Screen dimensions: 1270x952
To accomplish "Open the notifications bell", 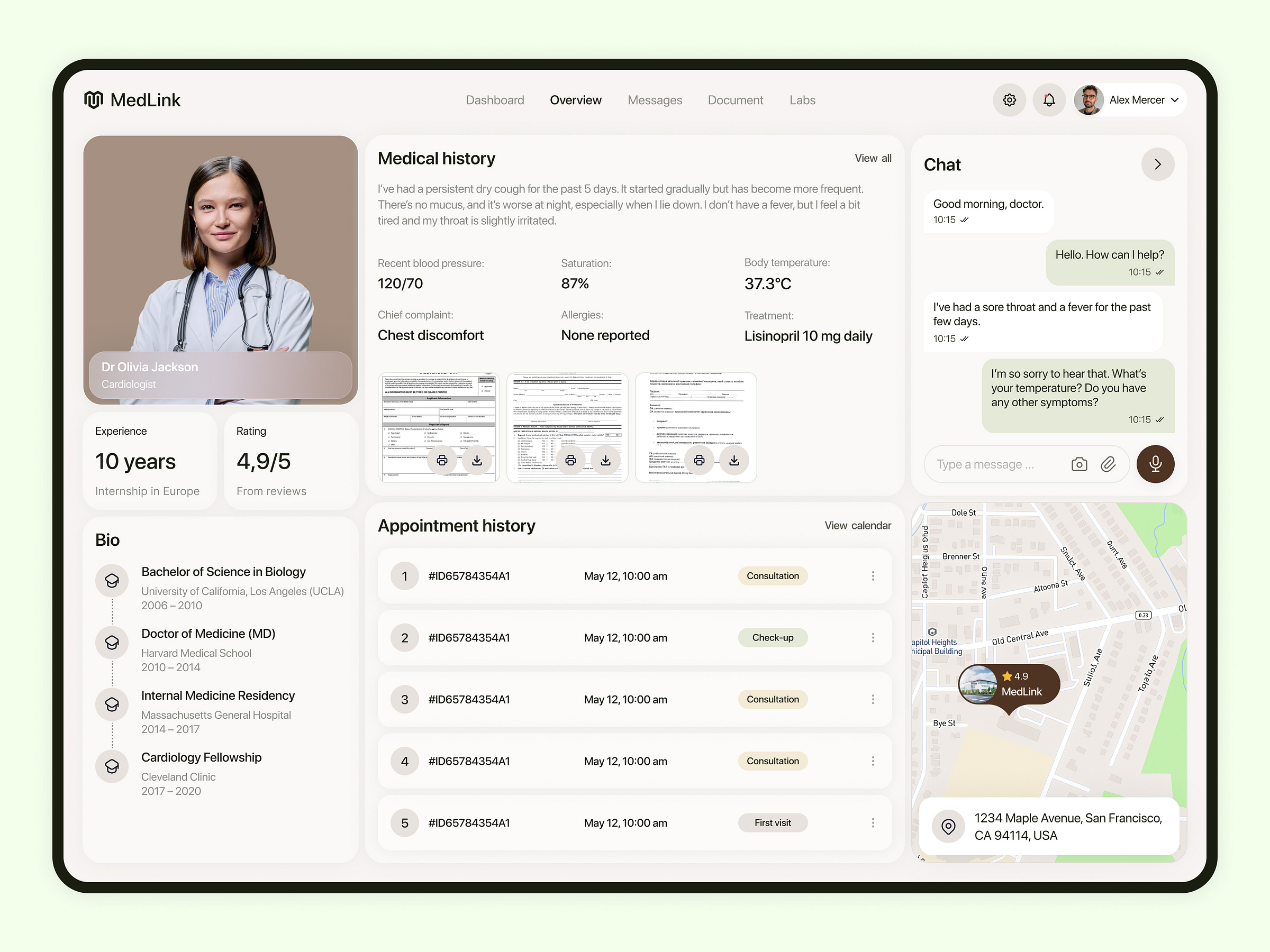I will (x=1049, y=100).
